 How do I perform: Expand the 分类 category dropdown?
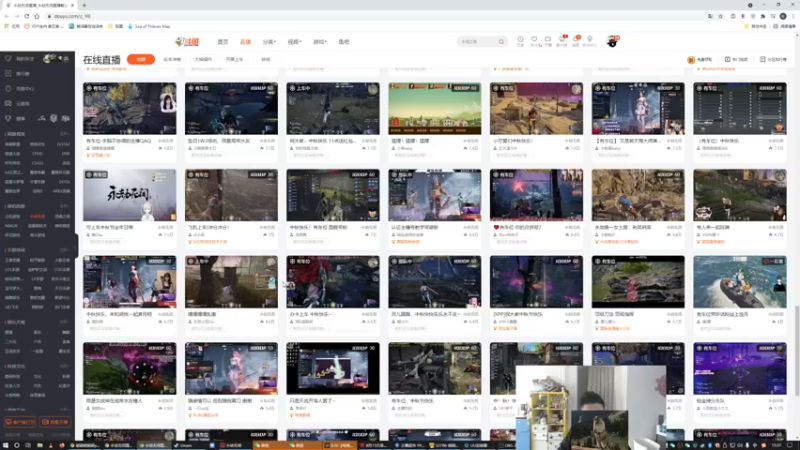(x=269, y=42)
